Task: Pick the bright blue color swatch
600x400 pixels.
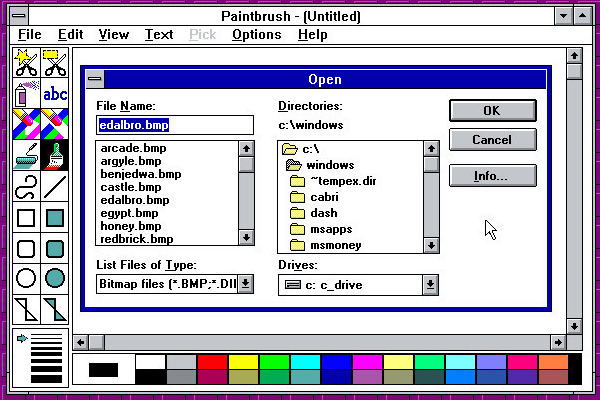Action: pyautogui.click(x=336, y=361)
